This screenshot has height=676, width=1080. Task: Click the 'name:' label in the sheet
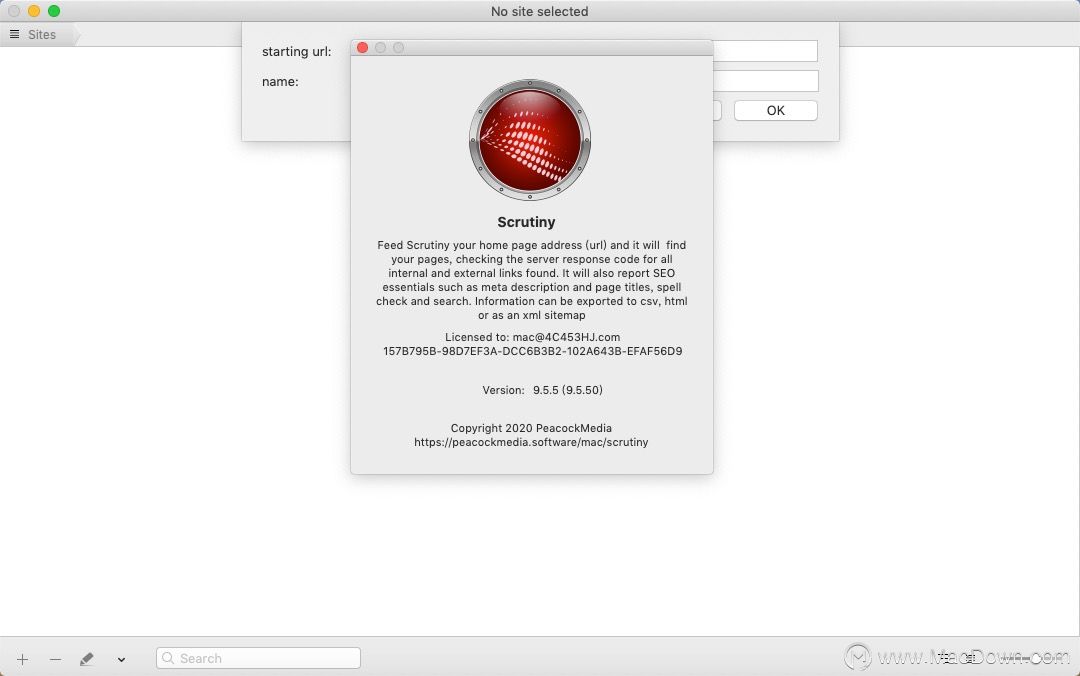tap(280, 81)
